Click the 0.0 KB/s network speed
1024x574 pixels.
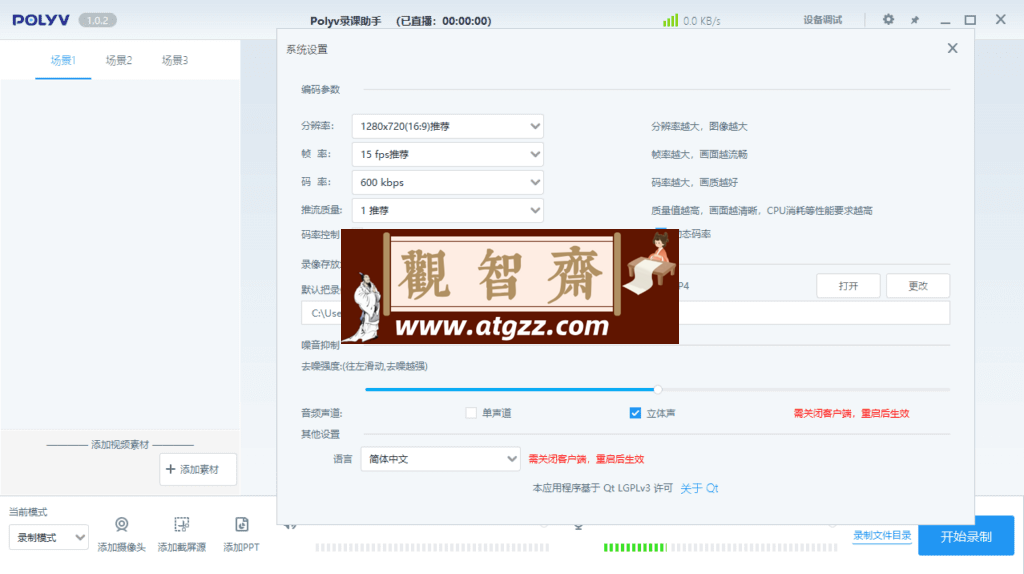pos(701,21)
